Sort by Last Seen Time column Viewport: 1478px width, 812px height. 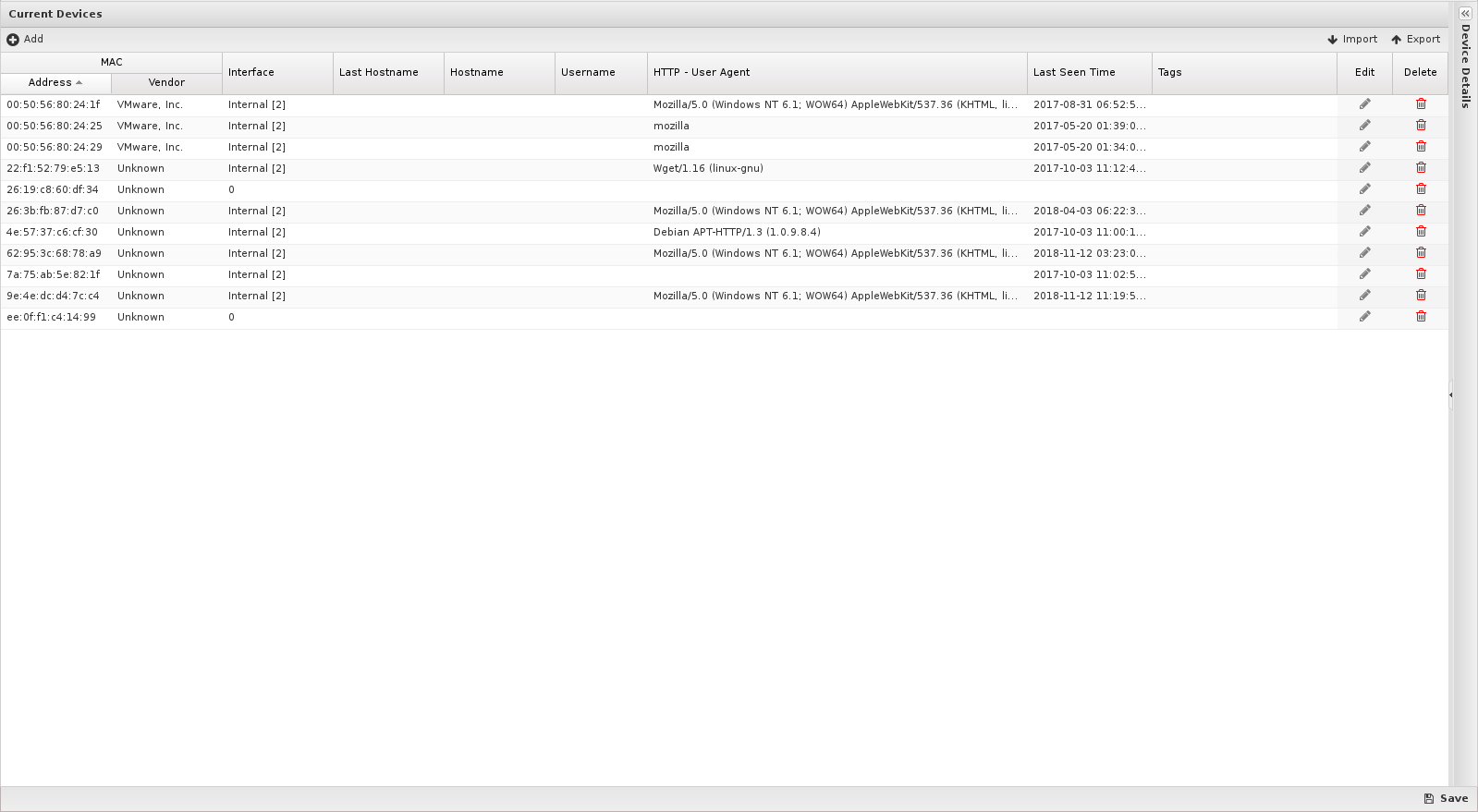tap(1090, 73)
